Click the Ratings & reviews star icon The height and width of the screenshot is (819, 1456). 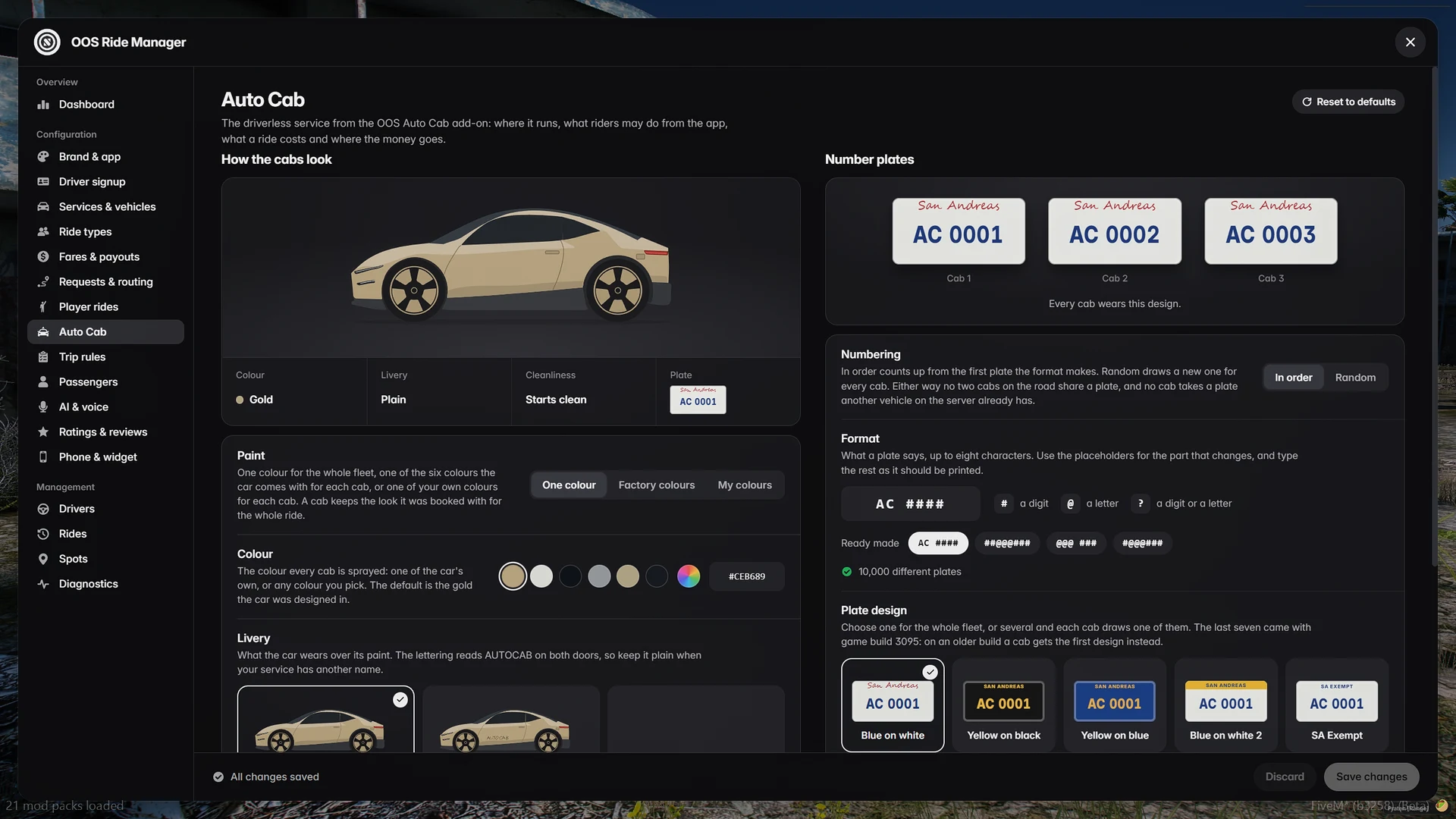coord(43,432)
